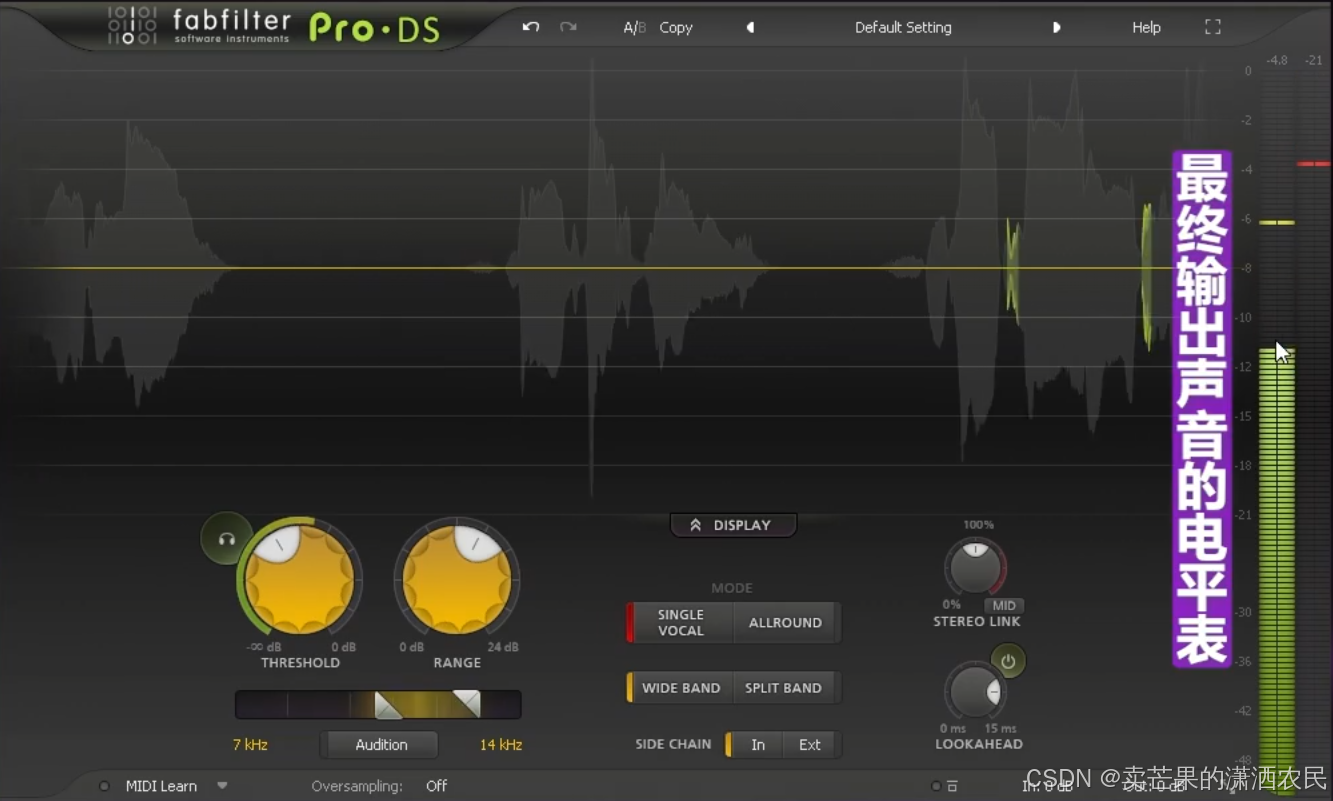
Task: Click the Undo arrow in the top bar
Action: click(x=531, y=27)
